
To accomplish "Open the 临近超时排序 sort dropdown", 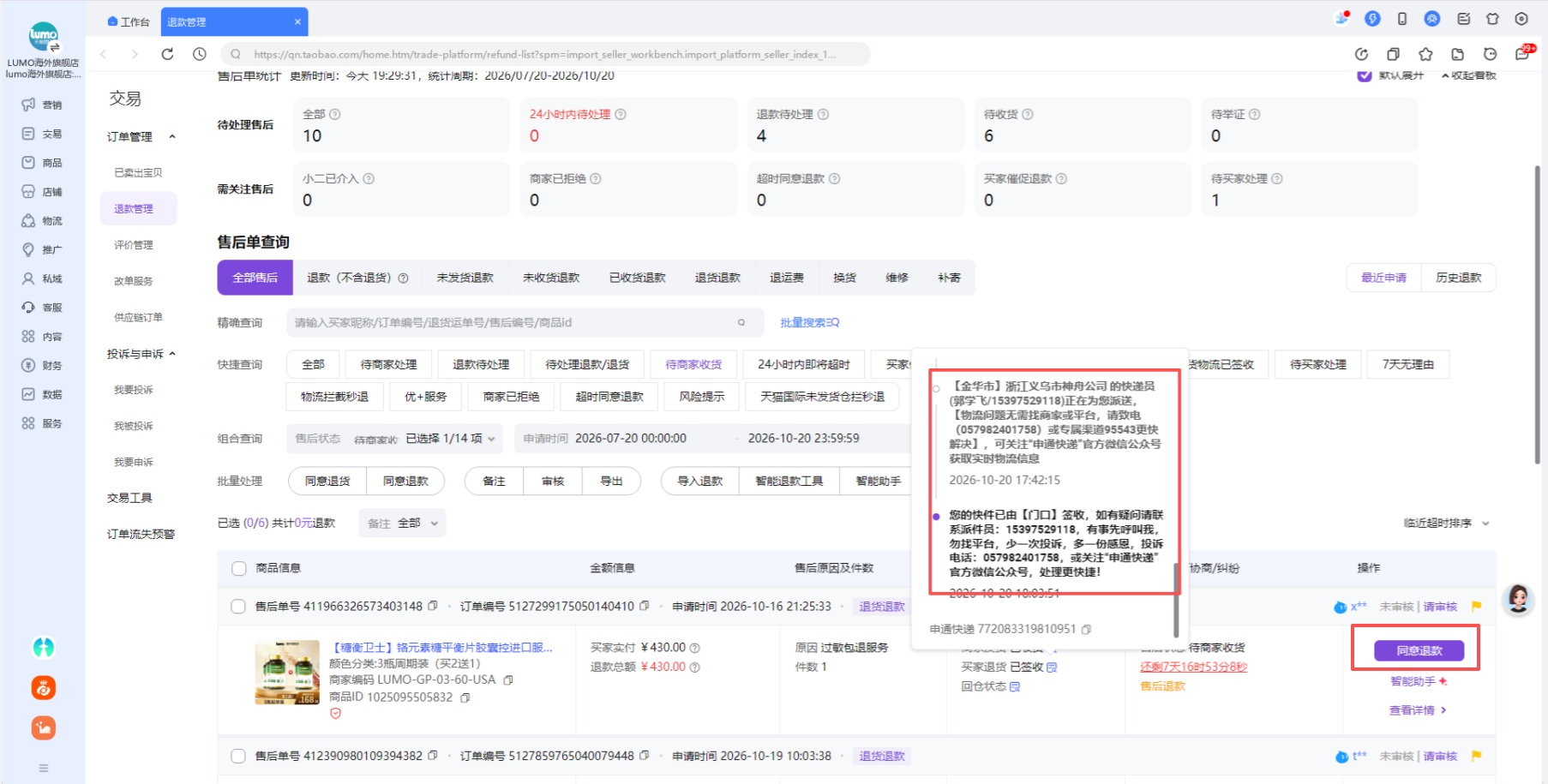I will (x=1447, y=523).
